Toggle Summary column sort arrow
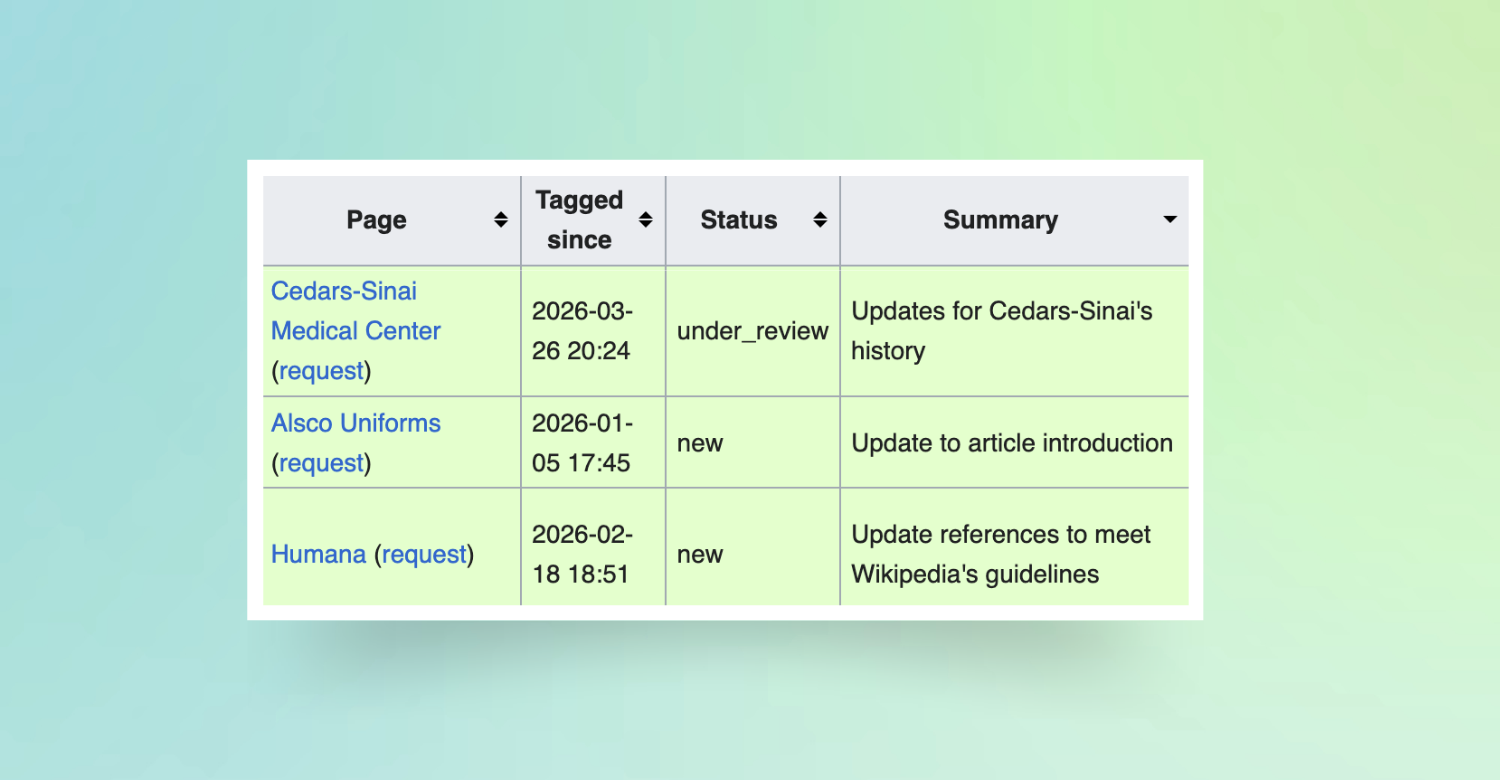Image resolution: width=1500 pixels, height=780 pixels. click(1170, 220)
